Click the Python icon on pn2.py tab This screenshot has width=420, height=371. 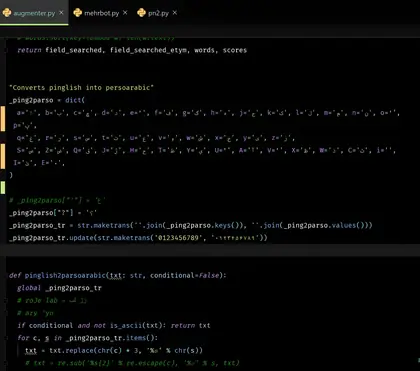click(x=141, y=13)
